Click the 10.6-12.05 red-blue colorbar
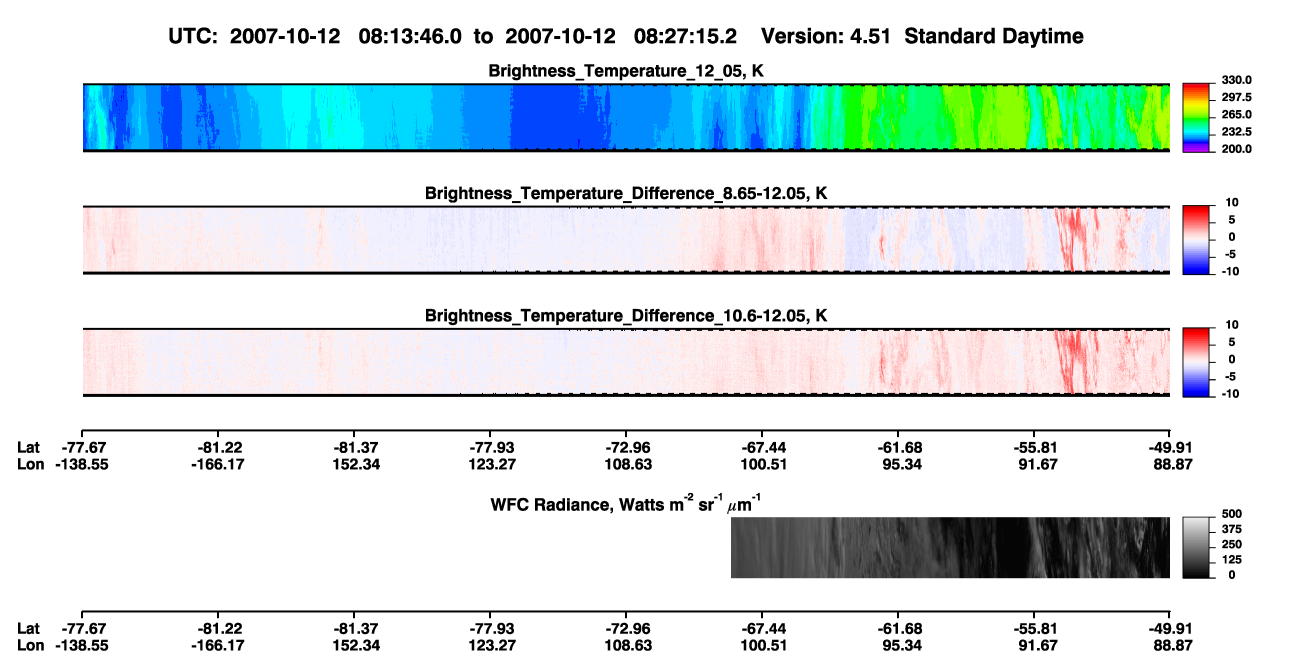The height and width of the screenshot is (667, 1300). pyautogui.click(x=1196, y=362)
